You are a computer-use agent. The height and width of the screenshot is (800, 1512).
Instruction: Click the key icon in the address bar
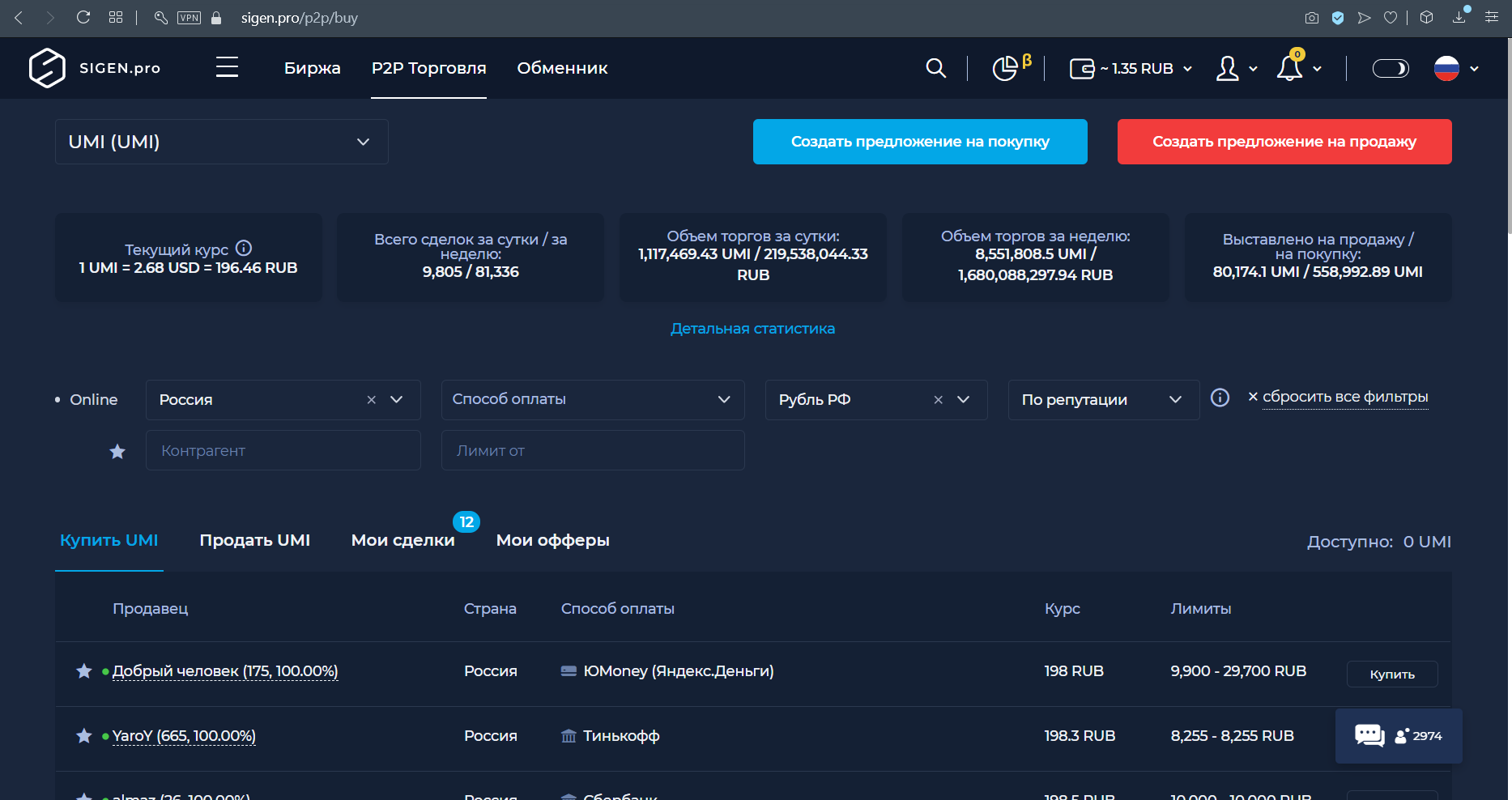pos(160,17)
